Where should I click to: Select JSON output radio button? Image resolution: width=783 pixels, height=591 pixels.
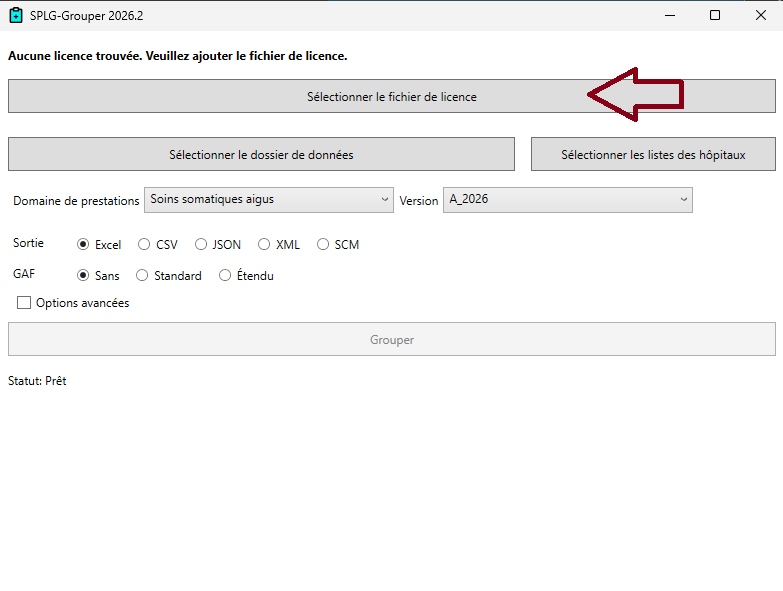pos(201,244)
